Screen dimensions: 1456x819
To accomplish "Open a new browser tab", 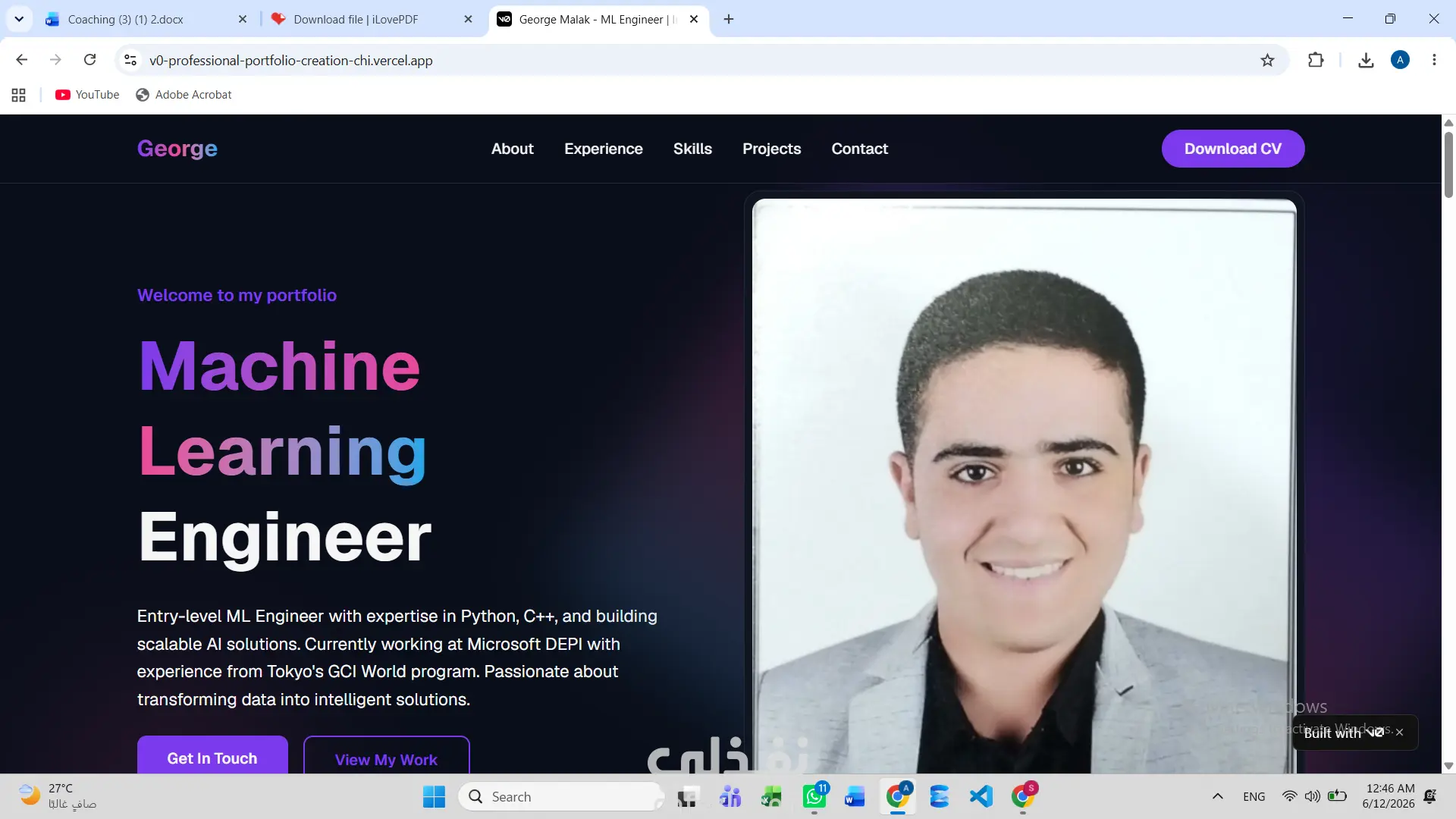I will [x=729, y=19].
